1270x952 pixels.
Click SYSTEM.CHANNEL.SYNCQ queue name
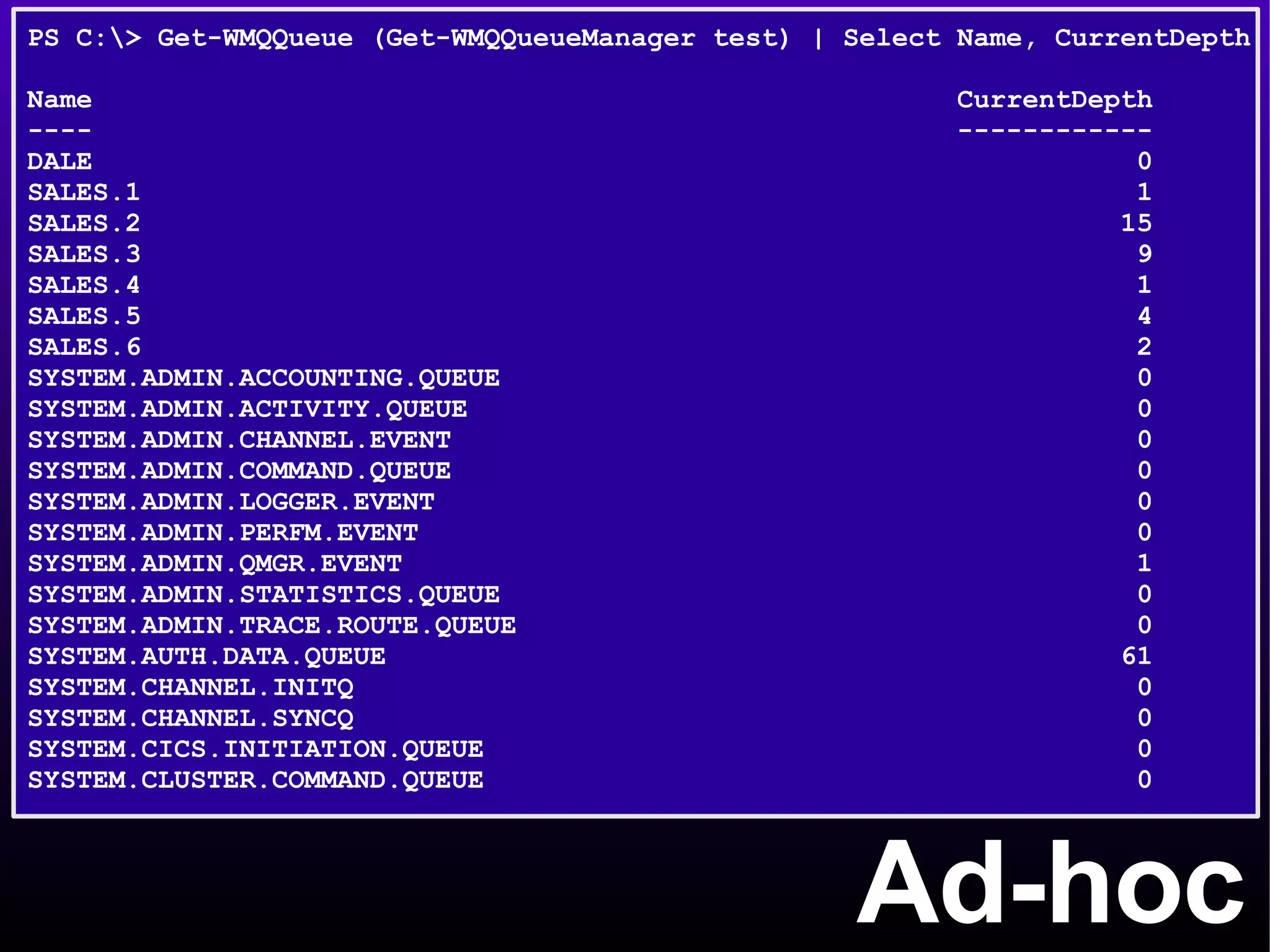point(190,719)
